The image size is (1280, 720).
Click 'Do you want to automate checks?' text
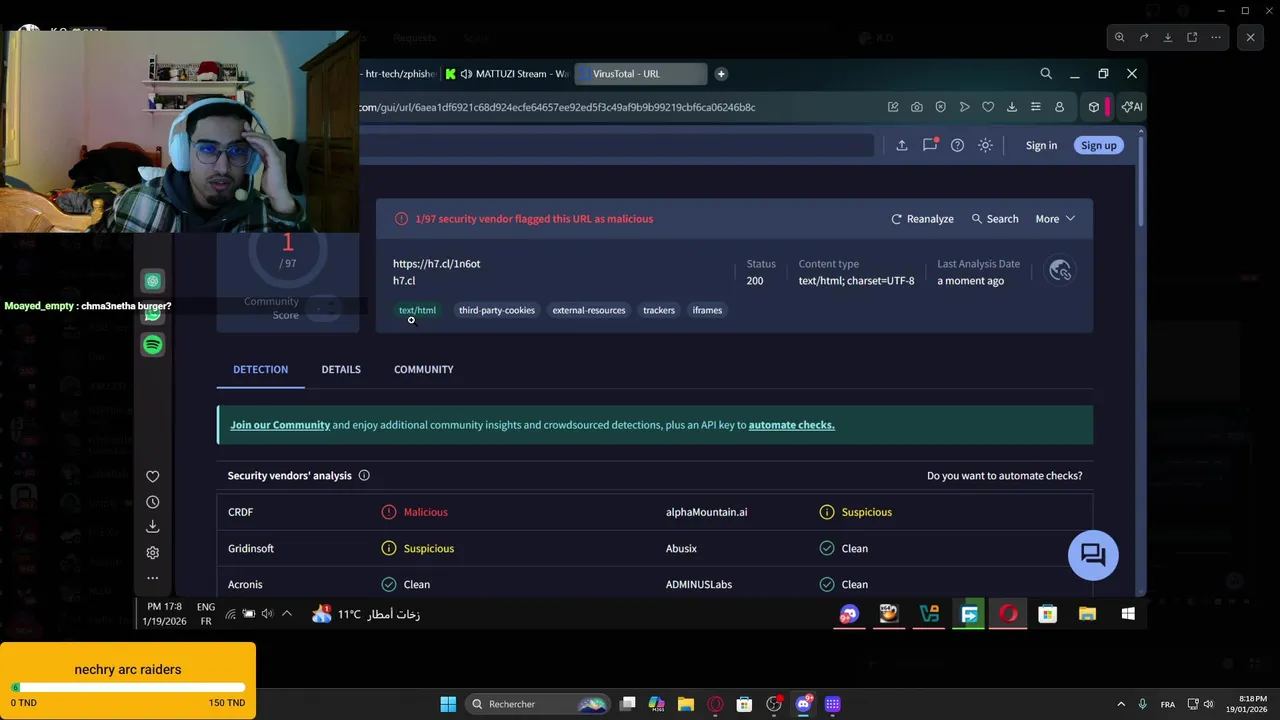click(1004, 476)
